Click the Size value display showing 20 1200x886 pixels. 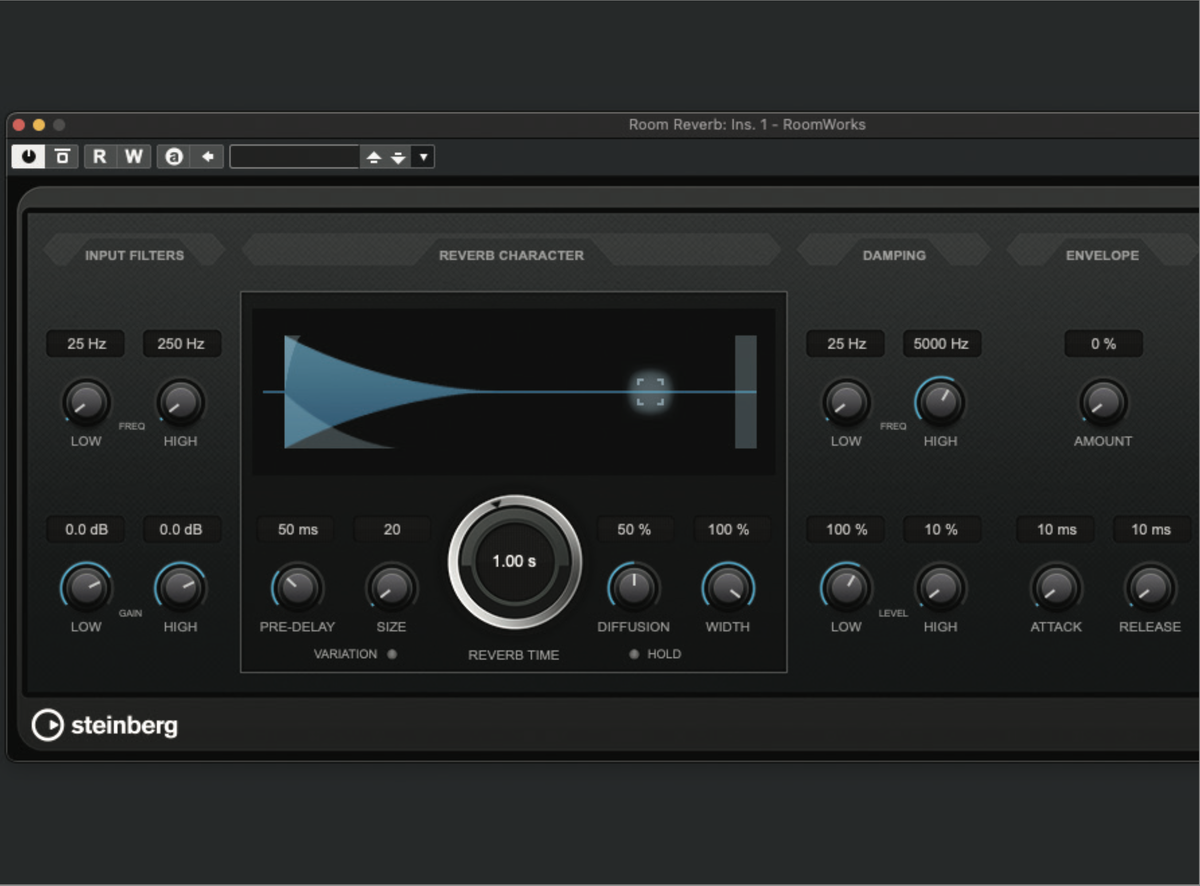(x=391, y=529)
